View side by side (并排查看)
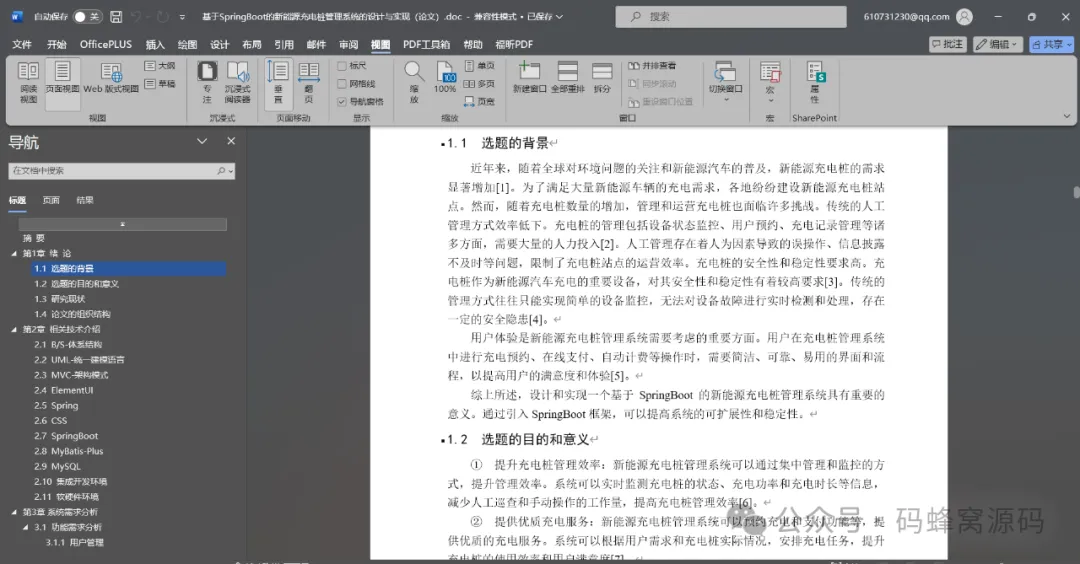 (652, 65)
